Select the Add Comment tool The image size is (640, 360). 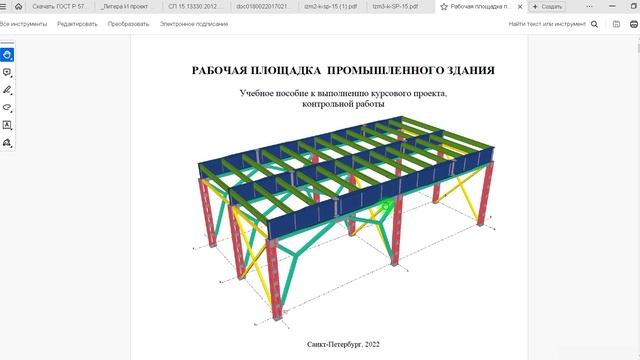pyautogui.click(x=7, y=72)
